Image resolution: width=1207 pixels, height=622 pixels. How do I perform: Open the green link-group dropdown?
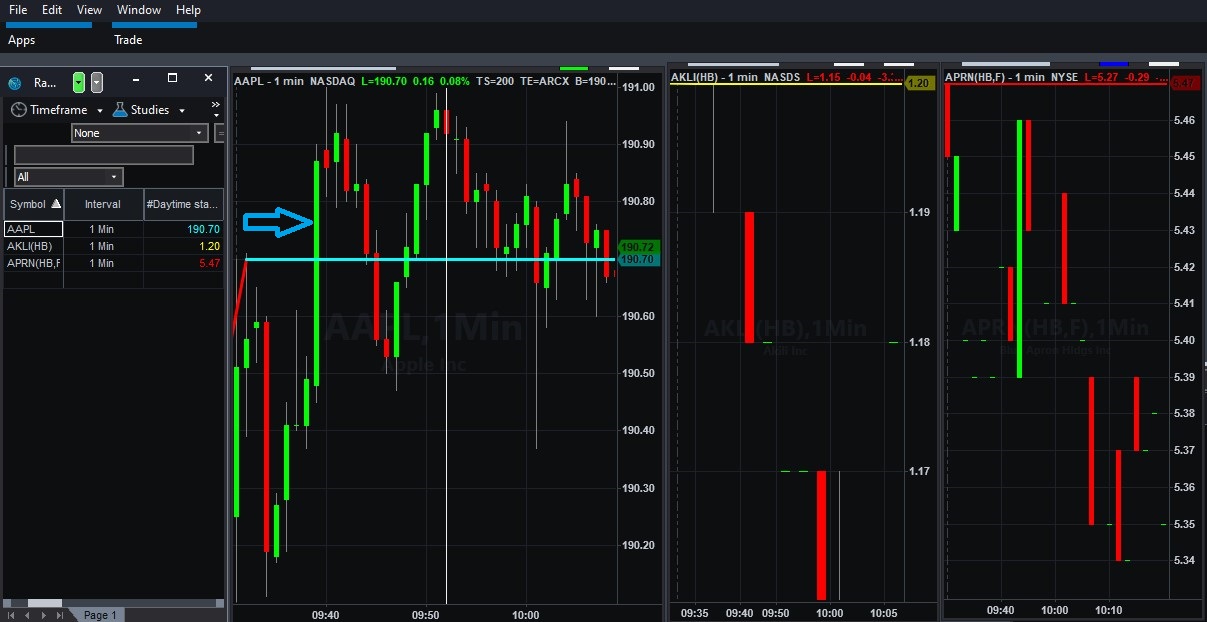point(79,83)
